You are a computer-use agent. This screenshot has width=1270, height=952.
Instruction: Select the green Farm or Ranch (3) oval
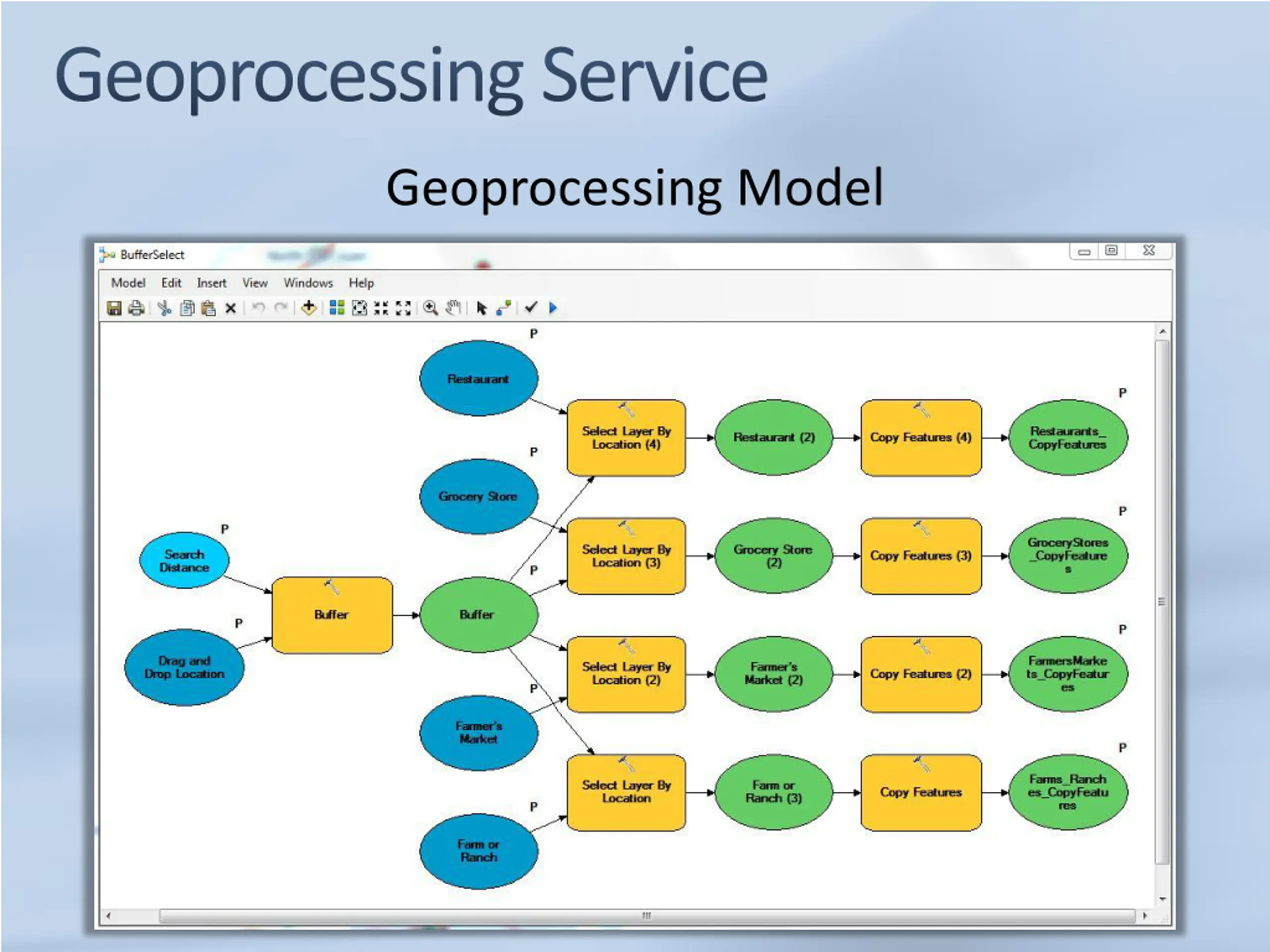pos(774,792)
